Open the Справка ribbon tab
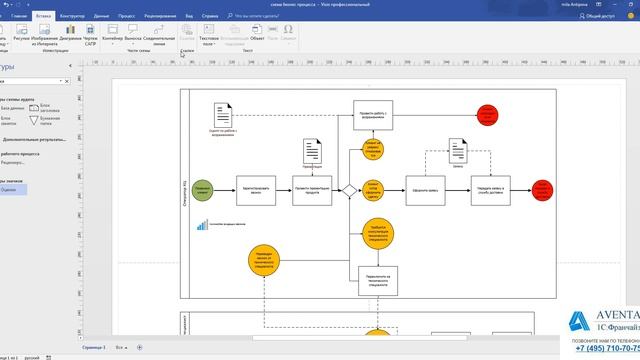 [x=210, y=16]
